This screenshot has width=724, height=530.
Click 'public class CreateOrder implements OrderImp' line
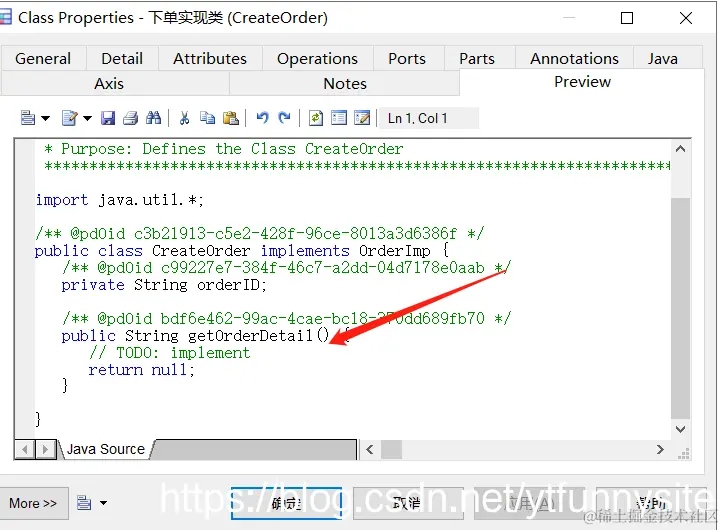241,251
